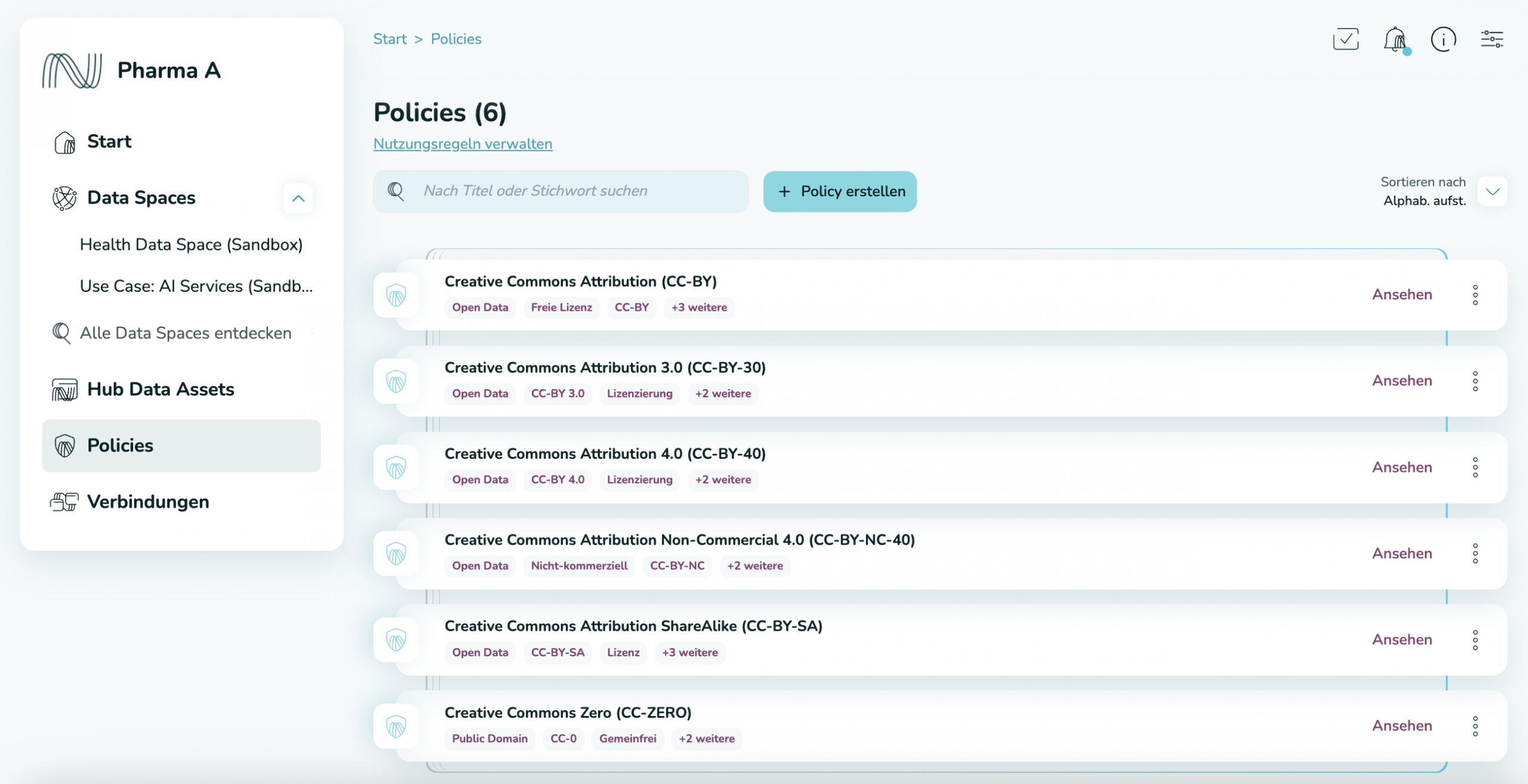Select Health Data Space (Sandbox)
Screen dimensions: 1528x784
tap(191, 245)
